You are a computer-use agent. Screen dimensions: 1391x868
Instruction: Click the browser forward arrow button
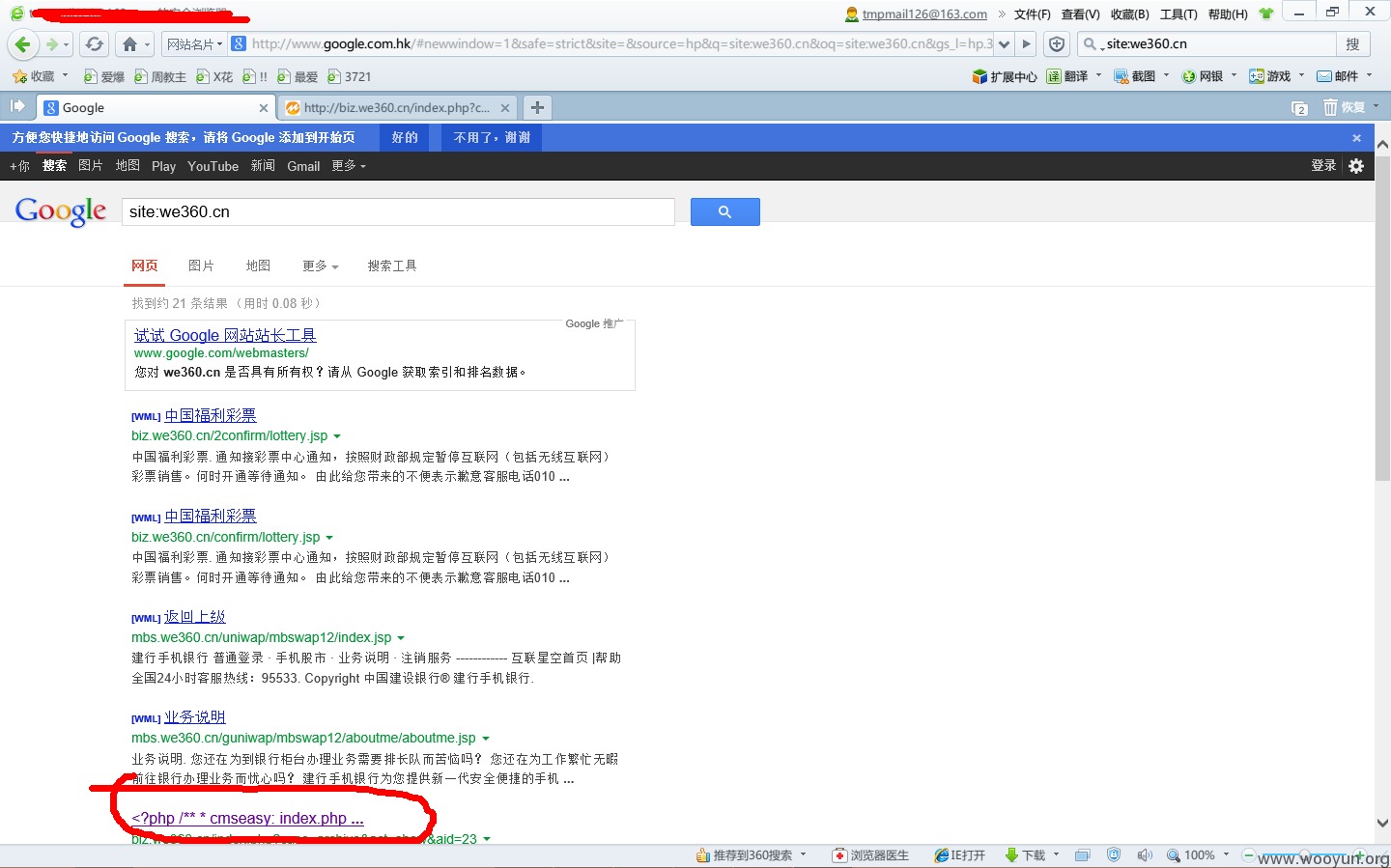click(52, 43)
